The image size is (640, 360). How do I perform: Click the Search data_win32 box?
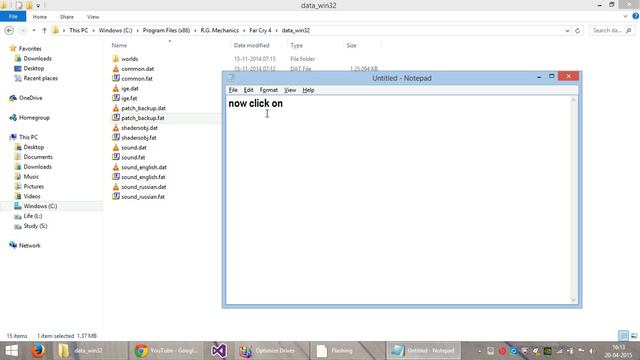point(612,31)
